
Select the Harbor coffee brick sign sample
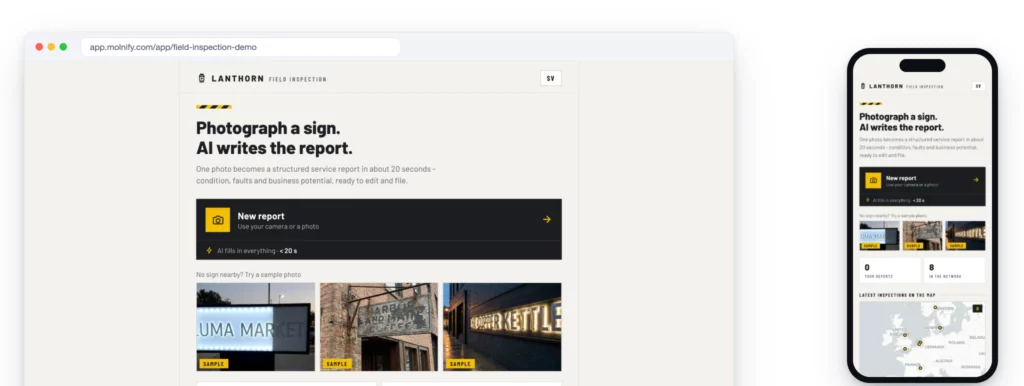coord(379,327)
